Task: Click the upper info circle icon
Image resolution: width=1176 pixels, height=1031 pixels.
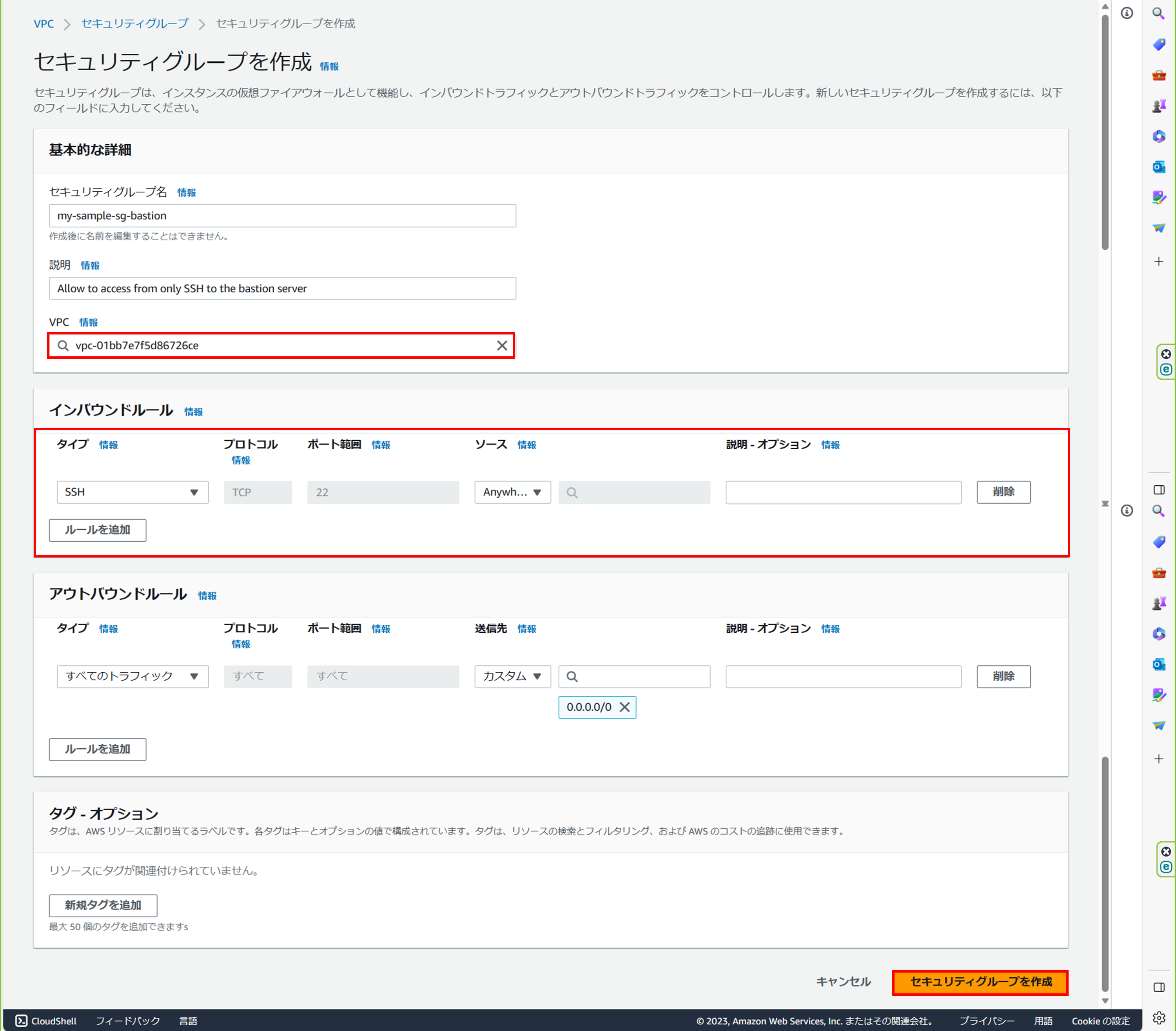Action: (x=1127, y=13)
